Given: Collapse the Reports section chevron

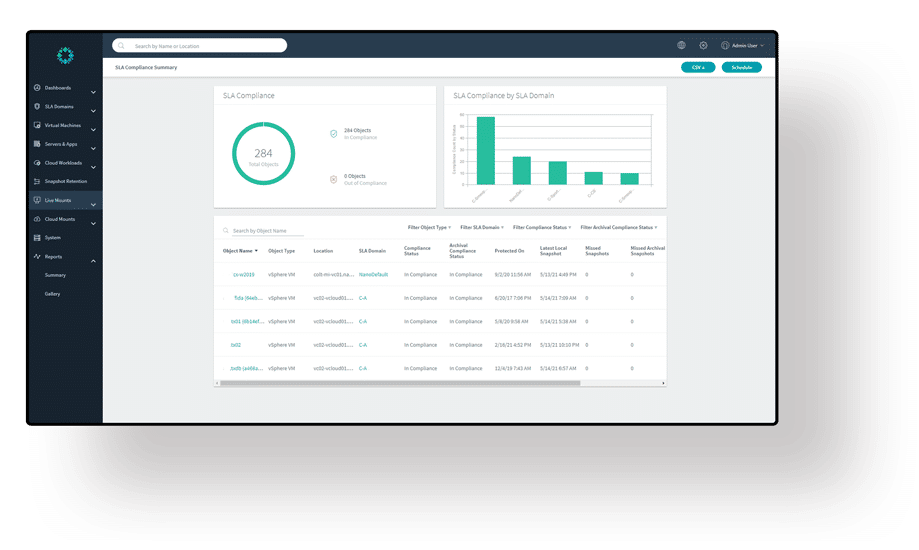Looking at the screenshot, I should [x=93, y=261].
